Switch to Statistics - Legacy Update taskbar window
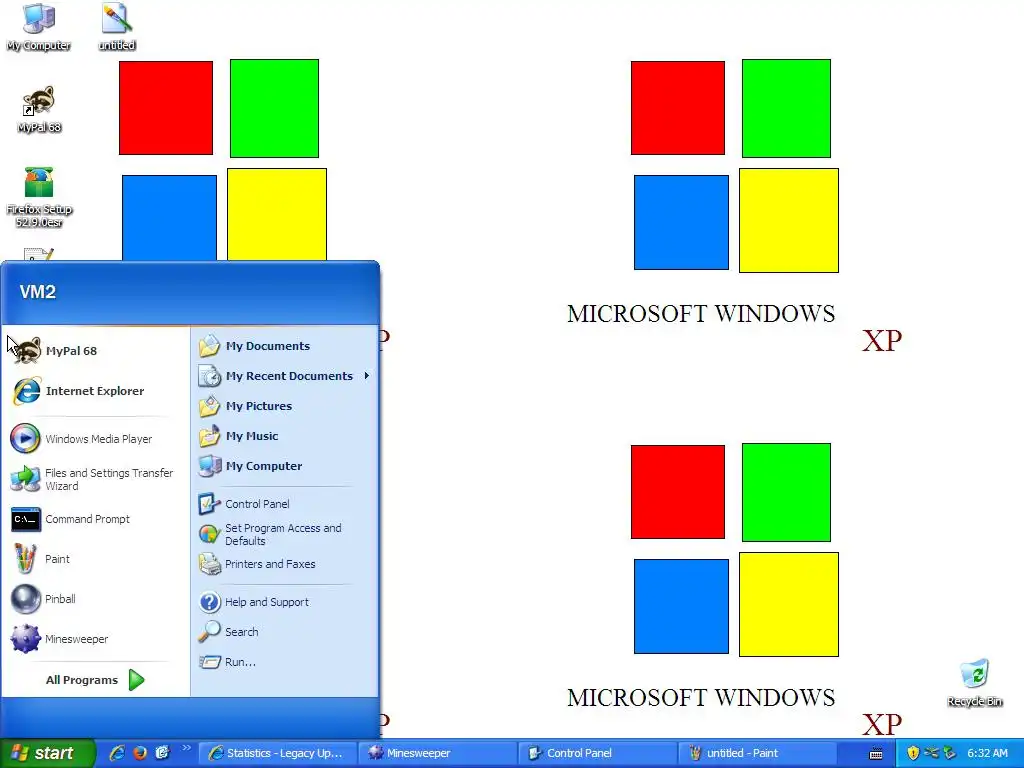This screenshot has width=1024, height=768. 277,753
